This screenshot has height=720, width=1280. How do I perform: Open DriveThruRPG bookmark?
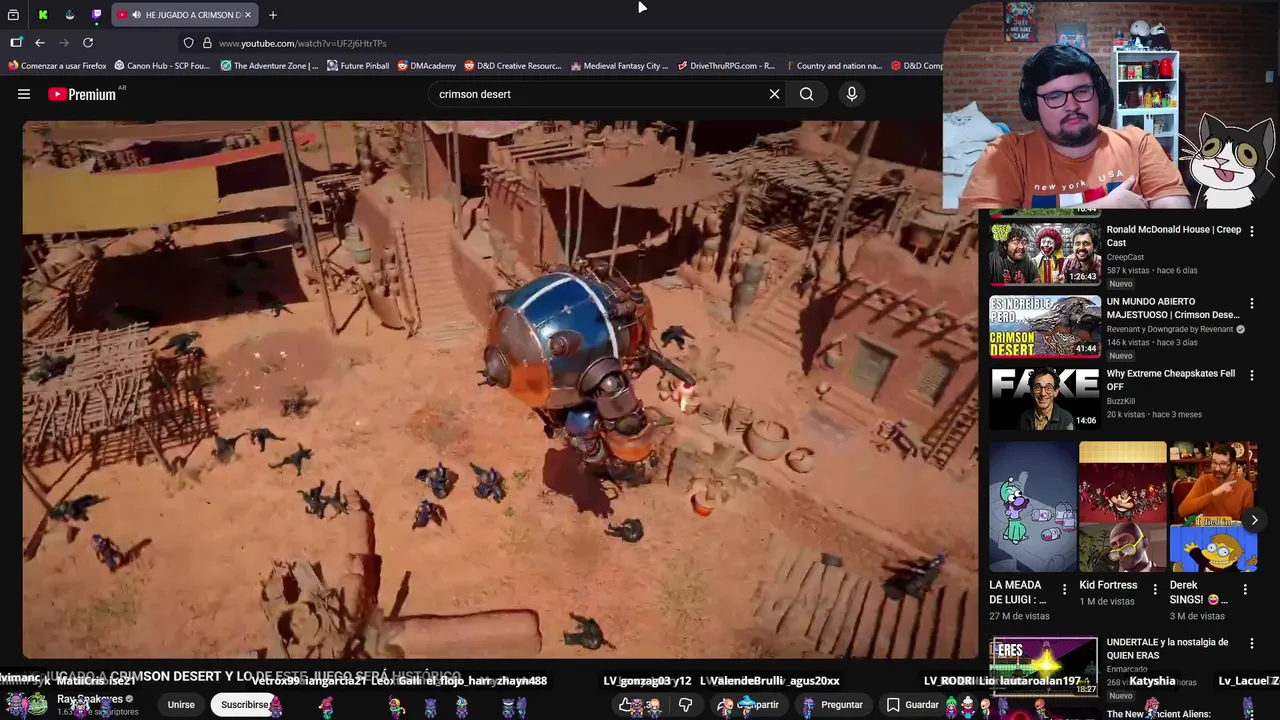[726, 66]
